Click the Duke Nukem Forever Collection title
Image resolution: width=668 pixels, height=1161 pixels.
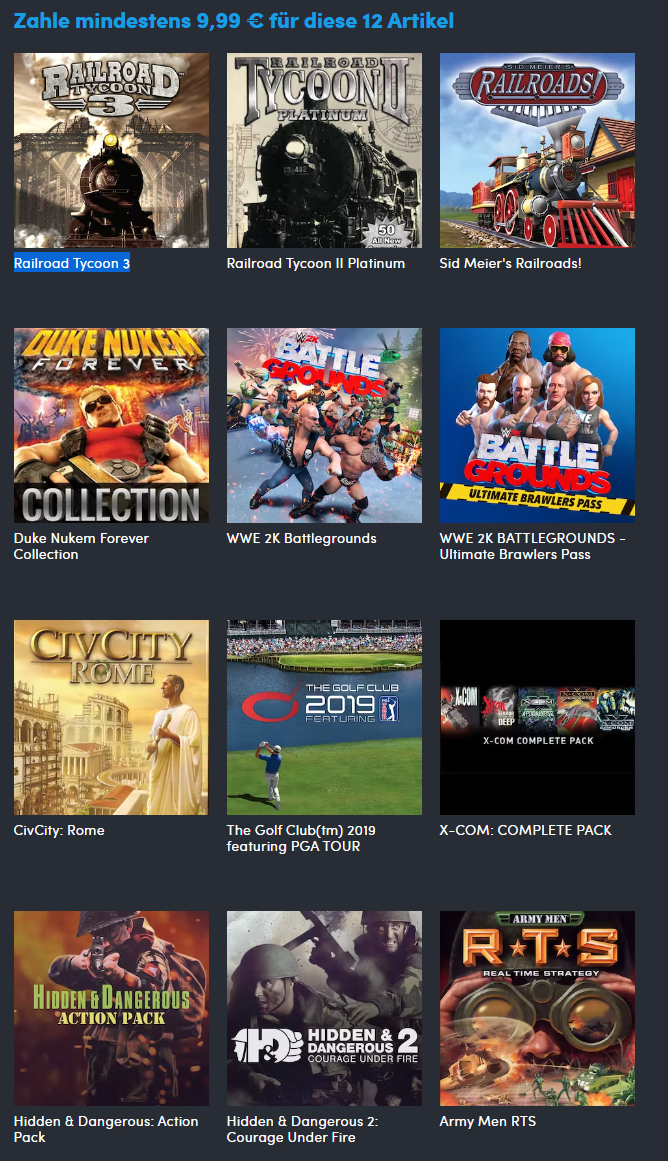(81, 546)
